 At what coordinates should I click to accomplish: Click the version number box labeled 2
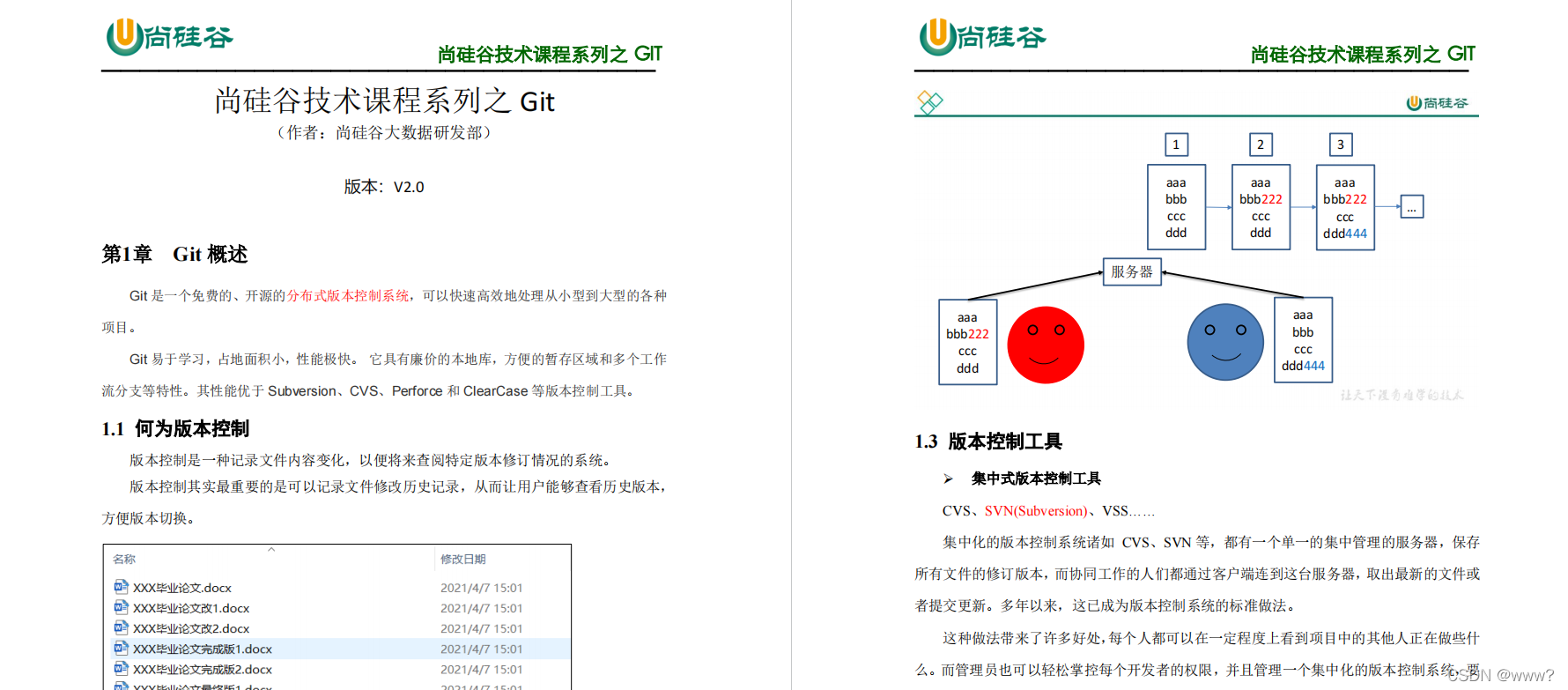tap(1261, 145)
